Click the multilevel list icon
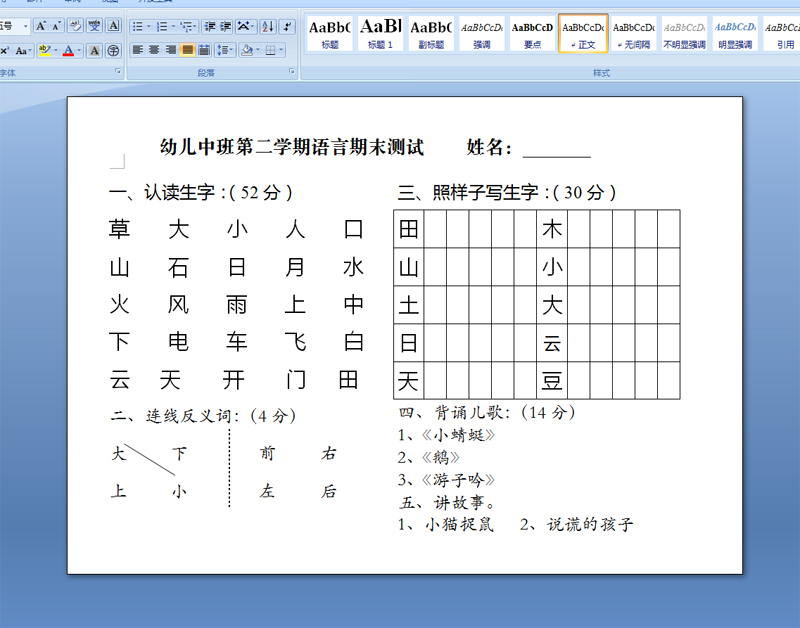 [186, 26]
